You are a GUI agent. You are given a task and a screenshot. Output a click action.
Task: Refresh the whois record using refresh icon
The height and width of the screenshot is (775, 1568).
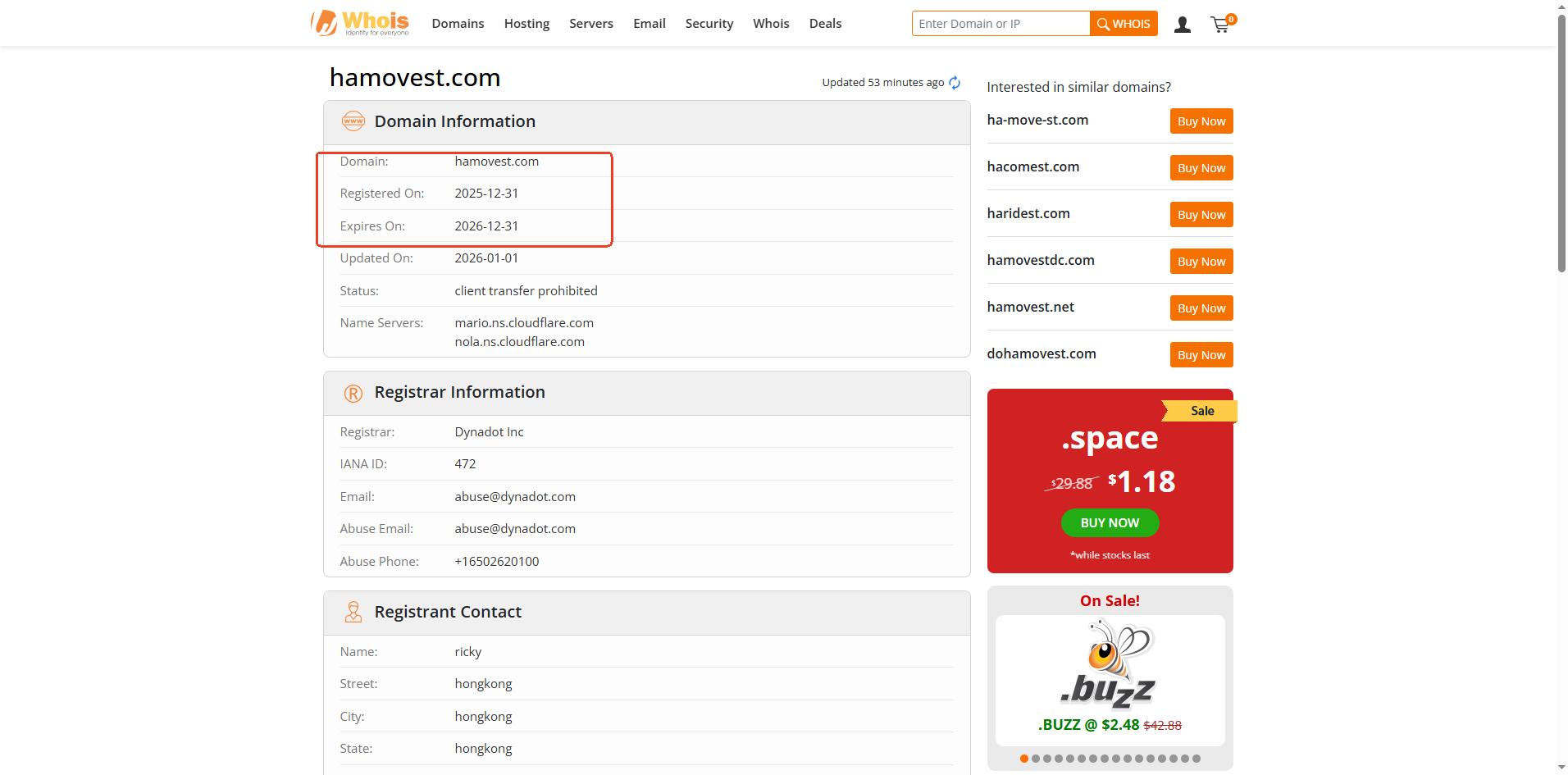955,83
